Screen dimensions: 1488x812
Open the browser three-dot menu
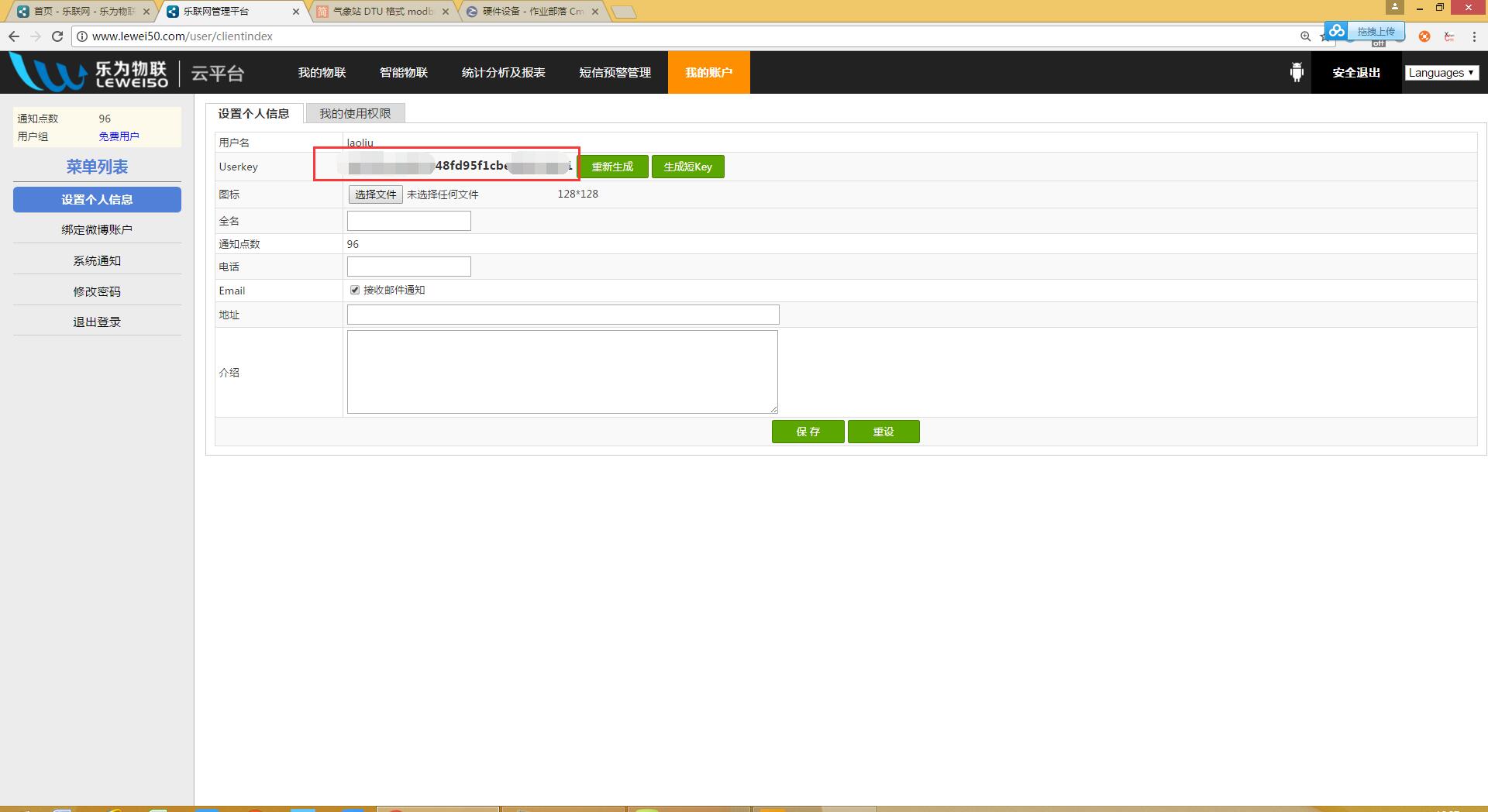(1473, 36)
